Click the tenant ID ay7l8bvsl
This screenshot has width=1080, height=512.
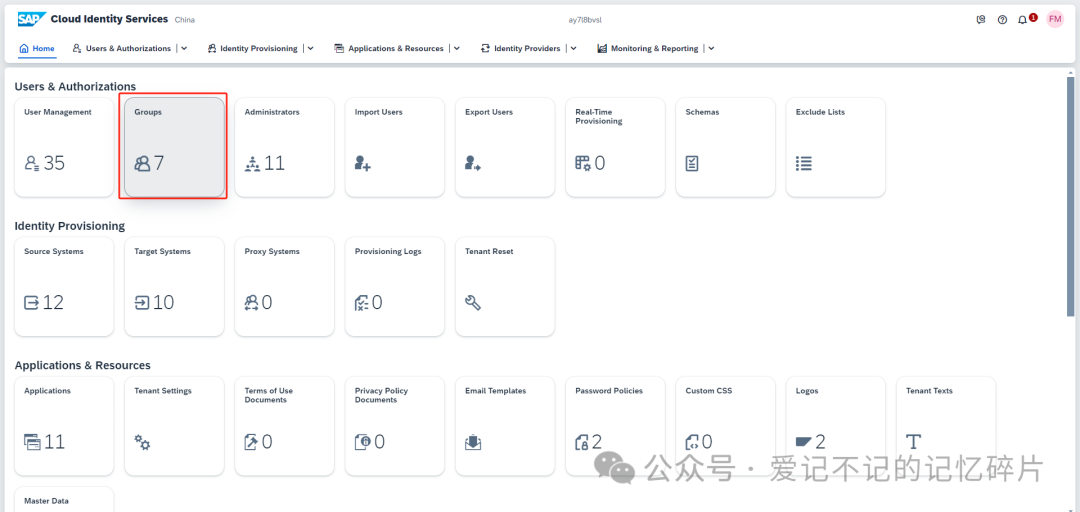click(x=585, y=20)
